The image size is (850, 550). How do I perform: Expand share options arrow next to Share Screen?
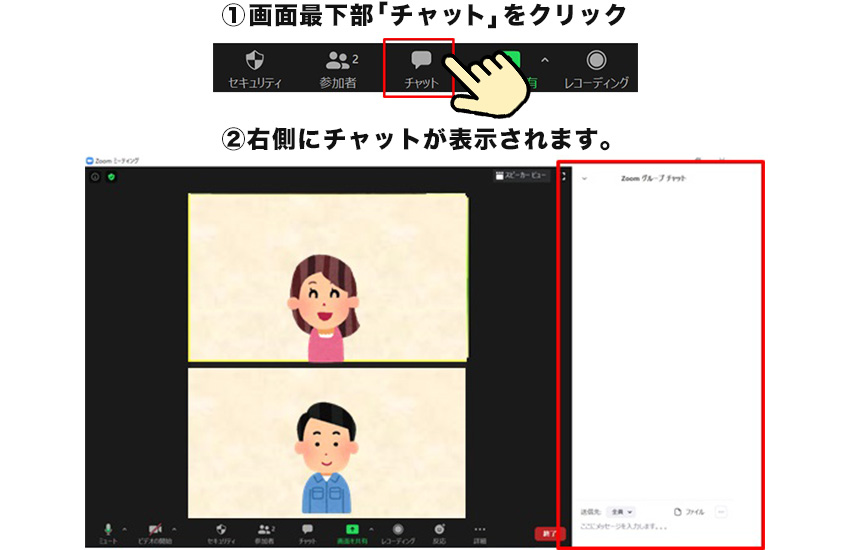tap(371, 528)
